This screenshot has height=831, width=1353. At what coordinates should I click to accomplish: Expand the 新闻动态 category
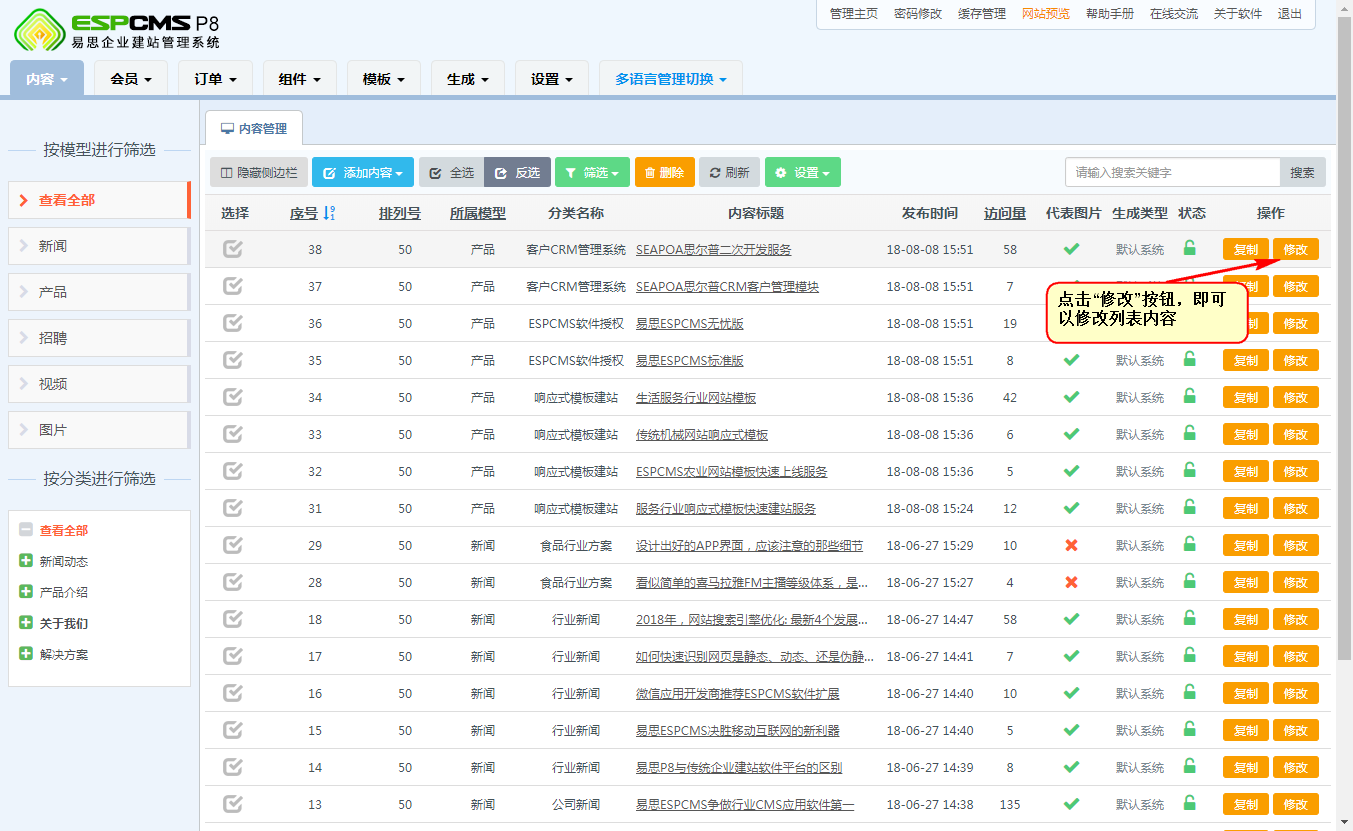[26, 561]
